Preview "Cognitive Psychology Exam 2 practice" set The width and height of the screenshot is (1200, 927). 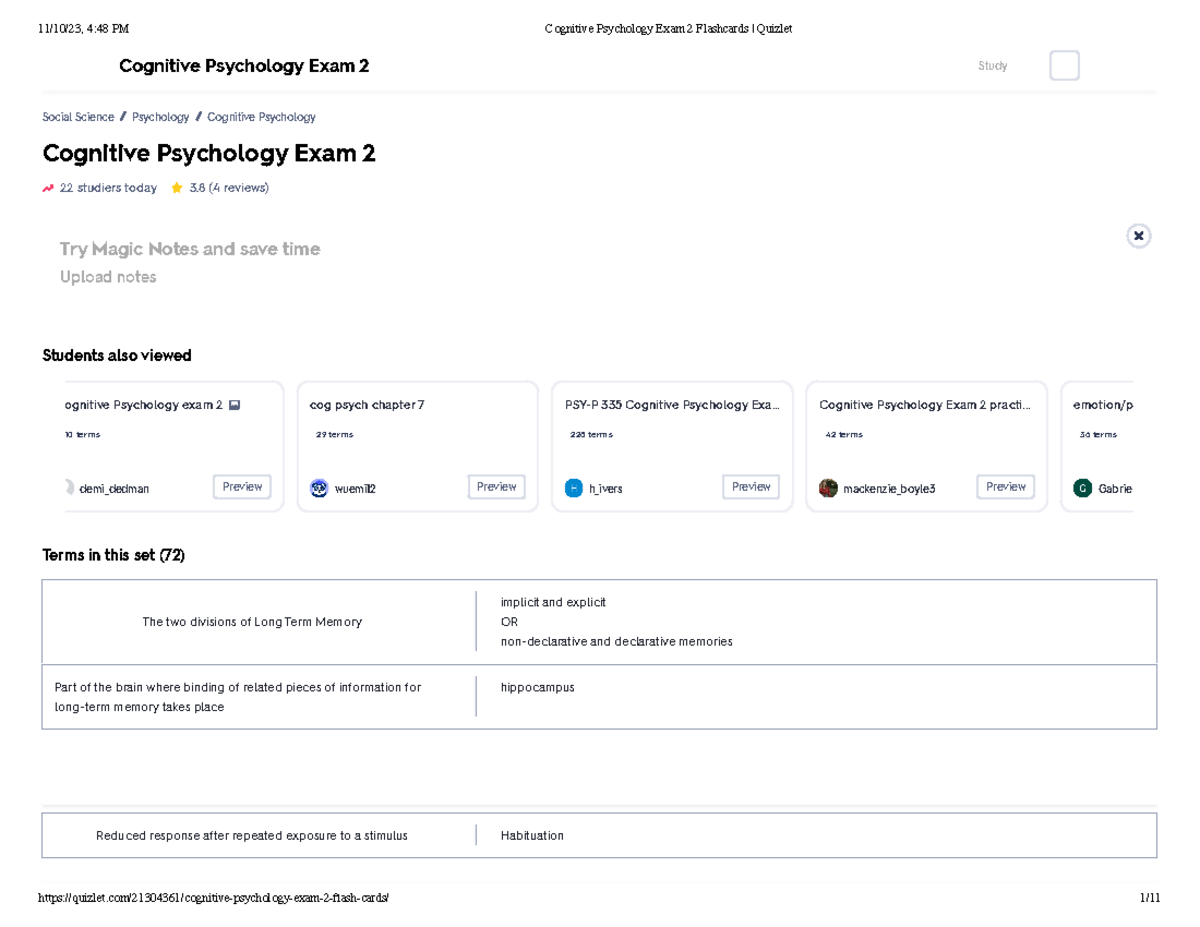pos(1005,487)
